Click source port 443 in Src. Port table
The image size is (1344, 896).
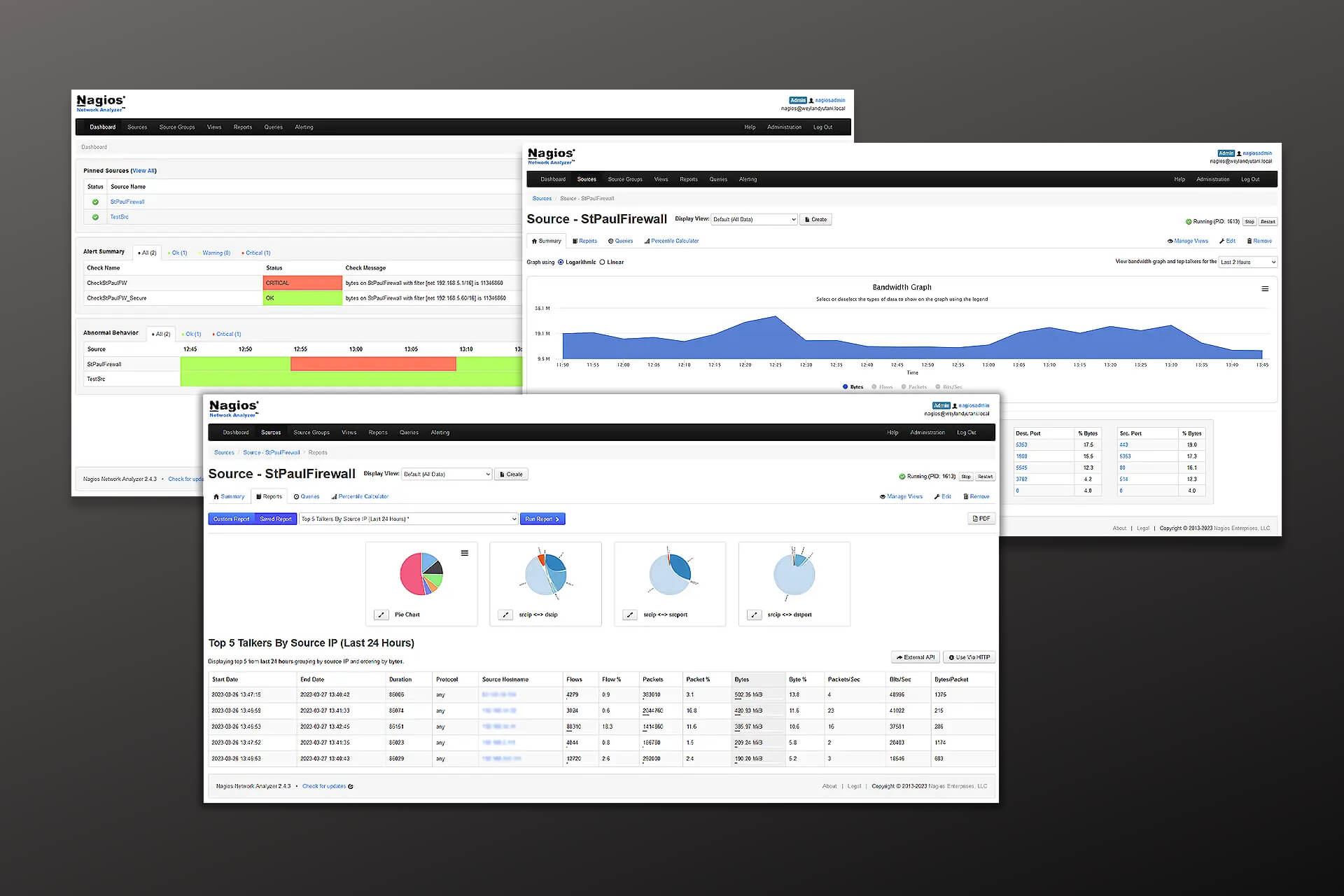click(1123, 444)
